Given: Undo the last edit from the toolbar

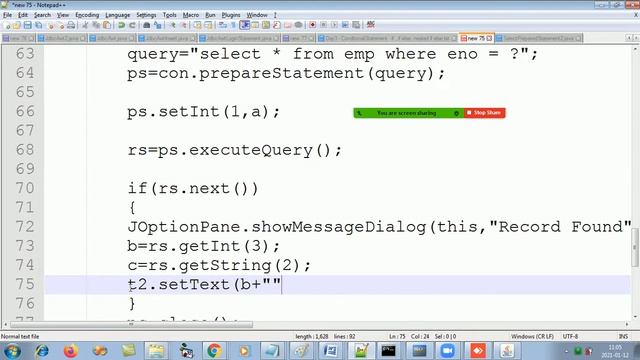Looking at the screenshot, I should (121, 25).
